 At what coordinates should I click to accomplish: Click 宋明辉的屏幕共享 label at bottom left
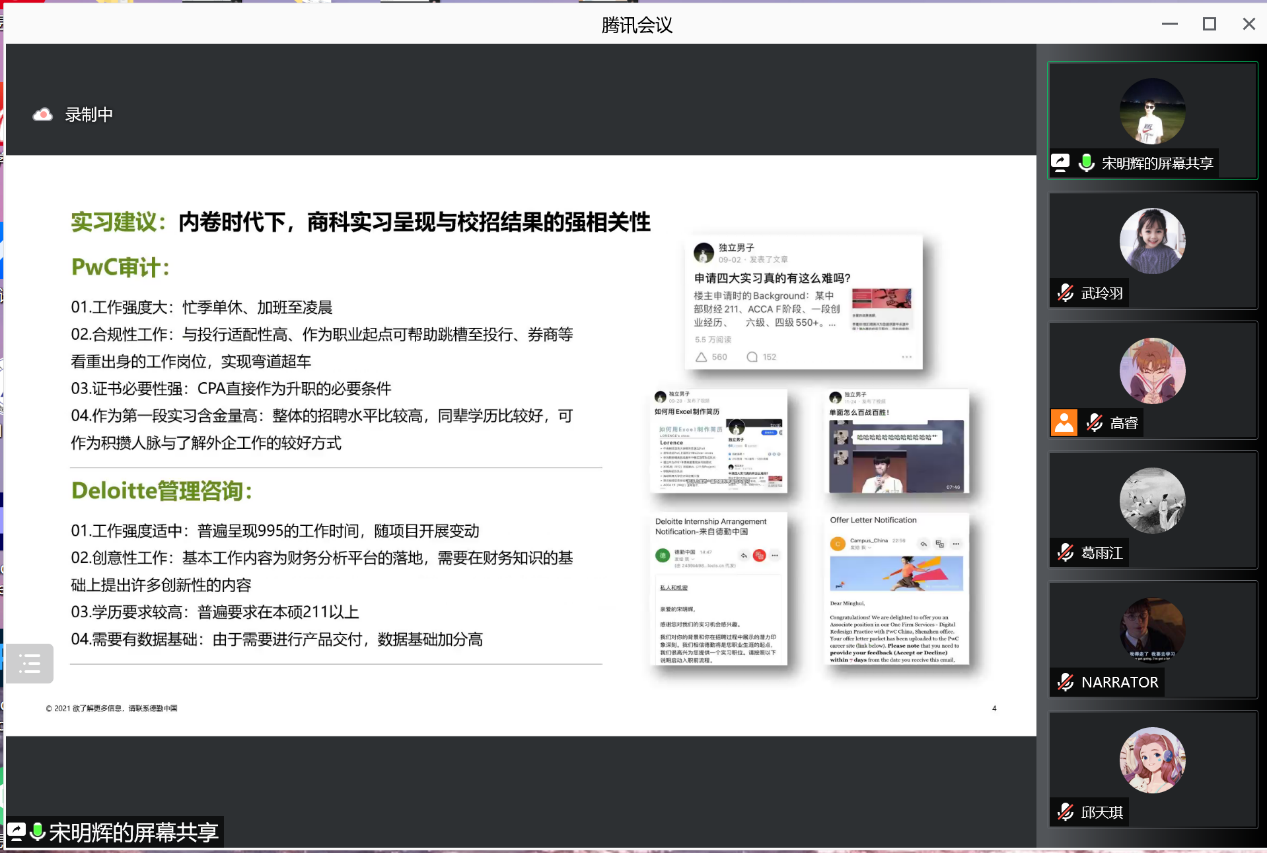[133, 832]
